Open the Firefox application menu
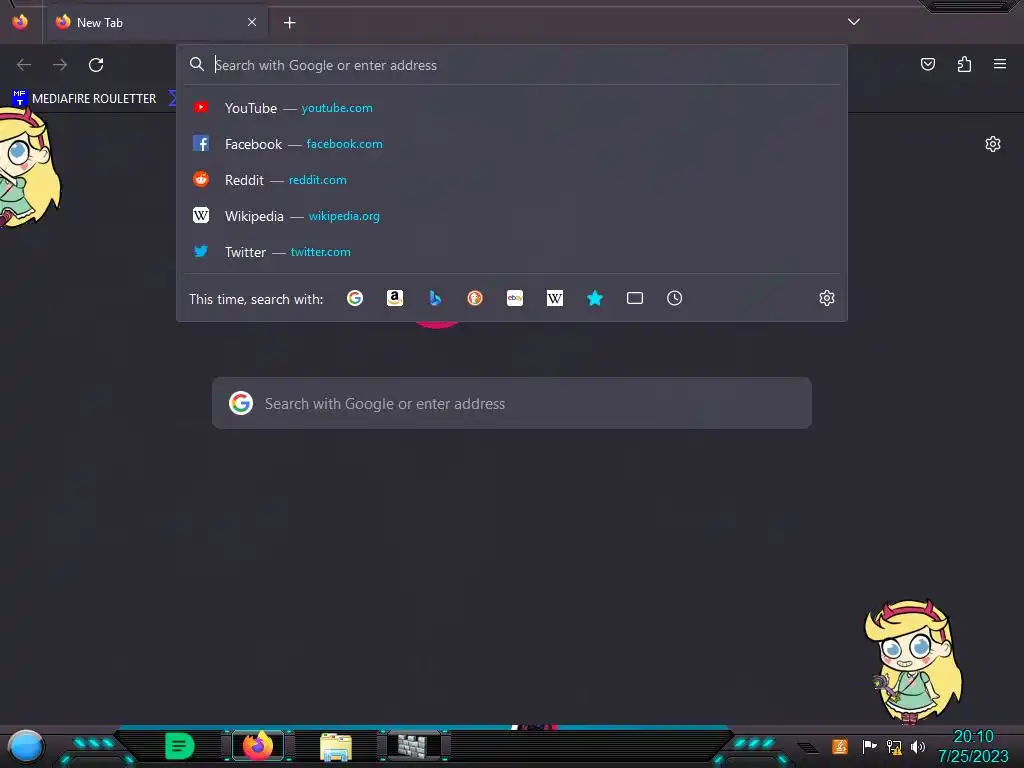 (1000, 64)
